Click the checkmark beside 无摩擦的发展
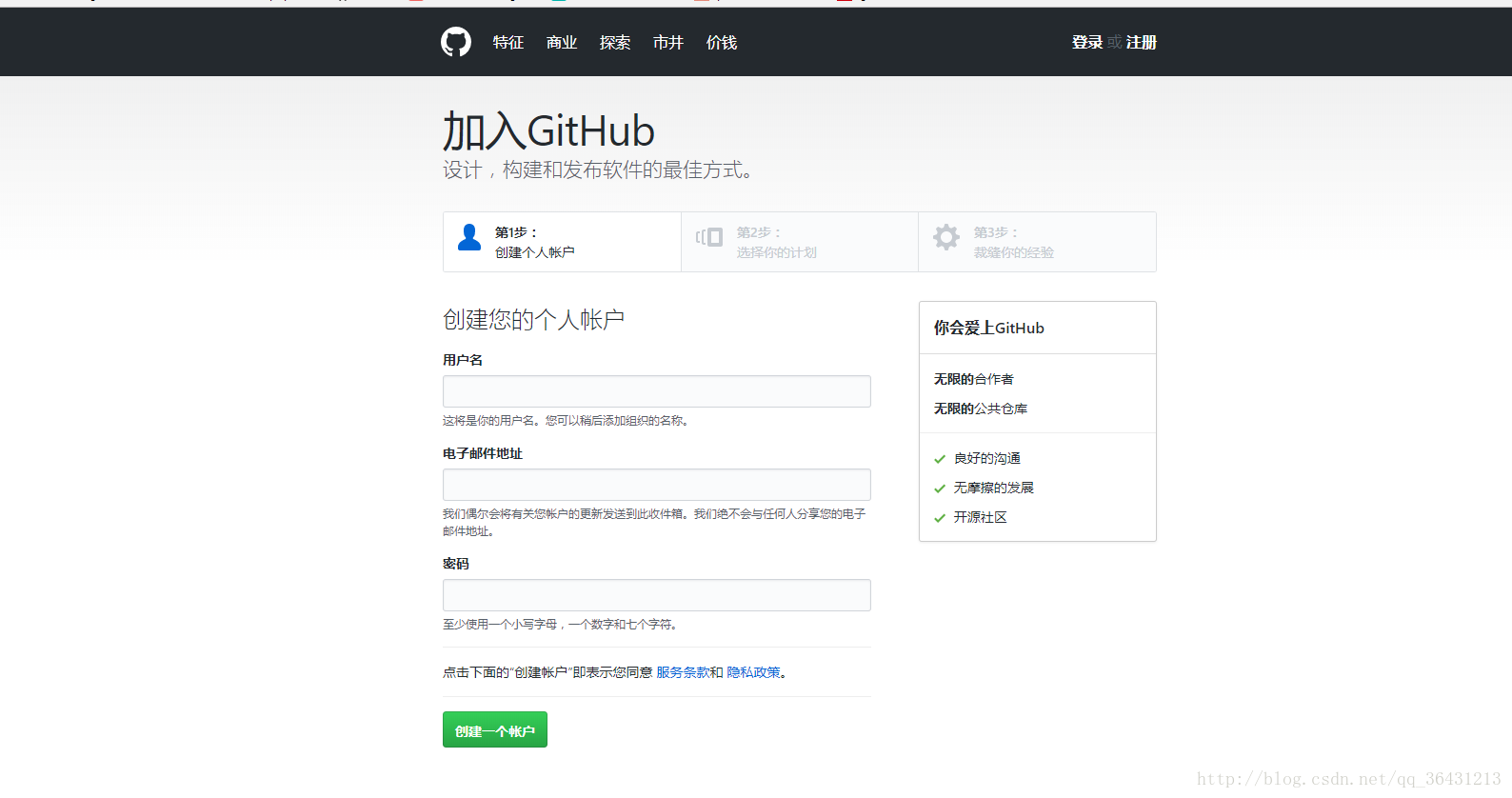The width and height of the screenshot is (1512, 798). (940, 489)
